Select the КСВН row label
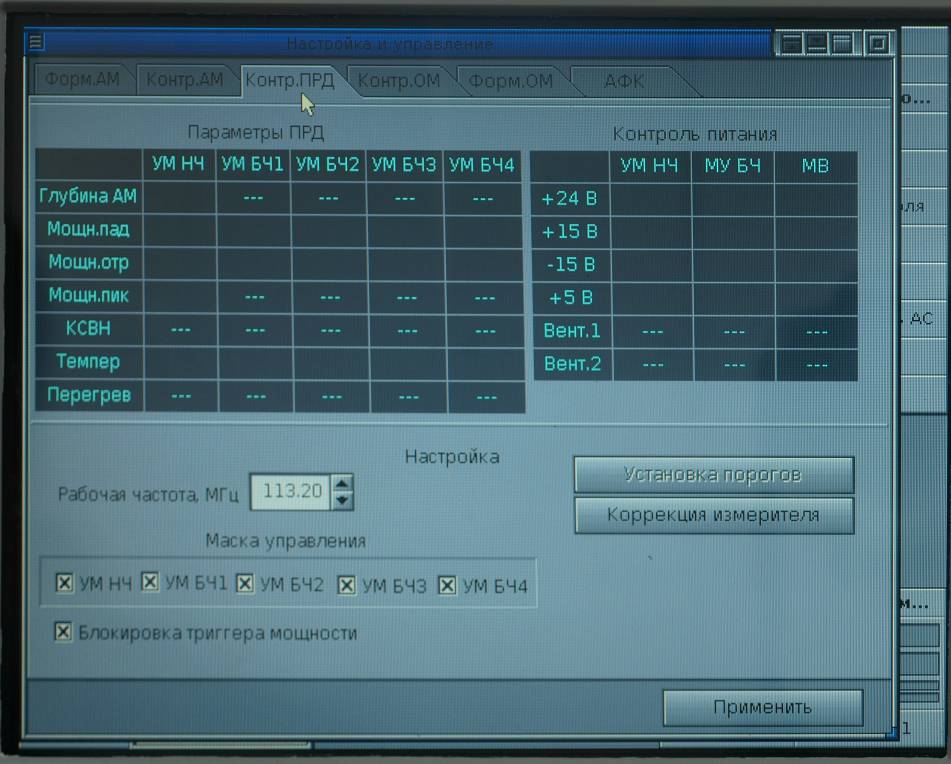Viewport: 951px width, 764px height. click(x=89, y=328)
